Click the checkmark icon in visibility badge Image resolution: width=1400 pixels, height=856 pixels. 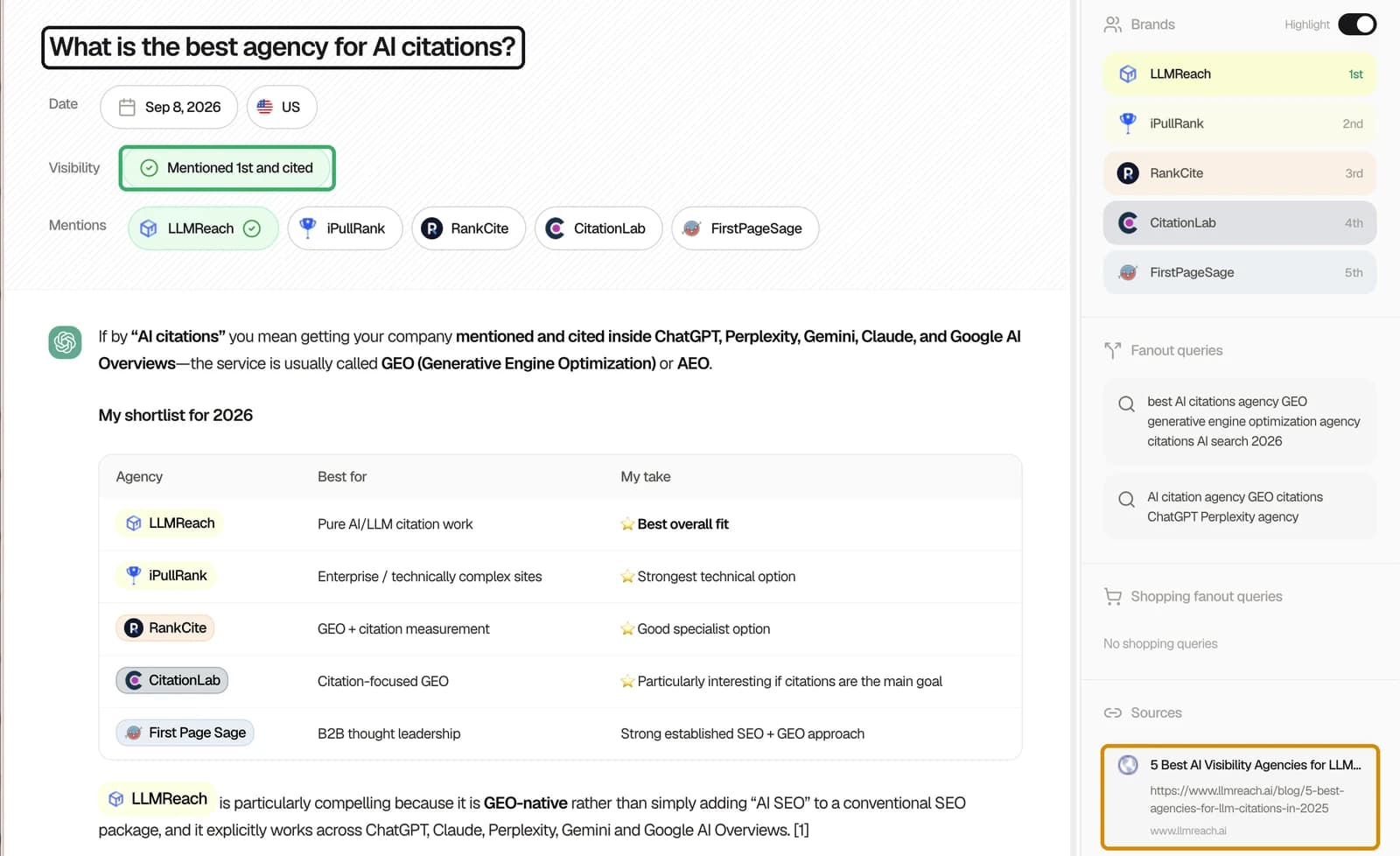[x=150, y=168]
